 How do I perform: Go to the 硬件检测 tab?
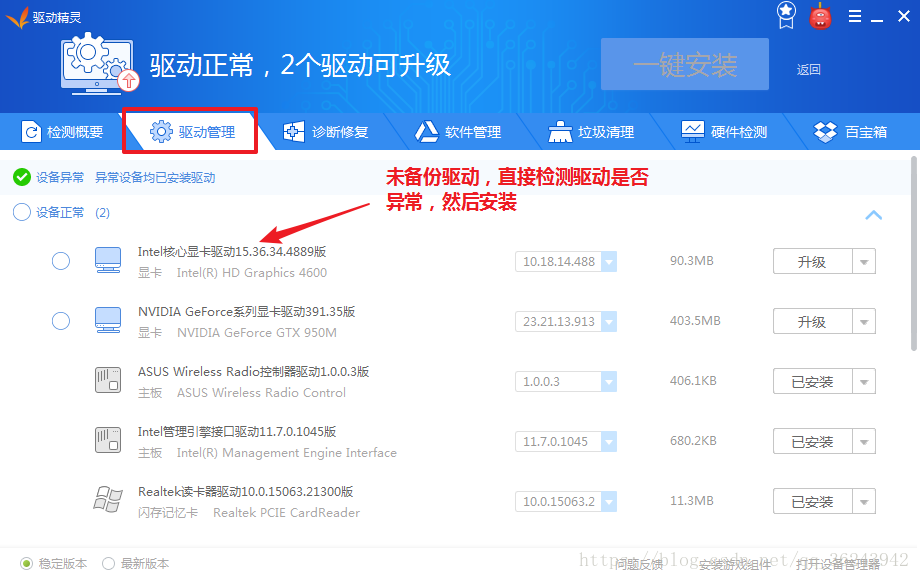(724, 132)
